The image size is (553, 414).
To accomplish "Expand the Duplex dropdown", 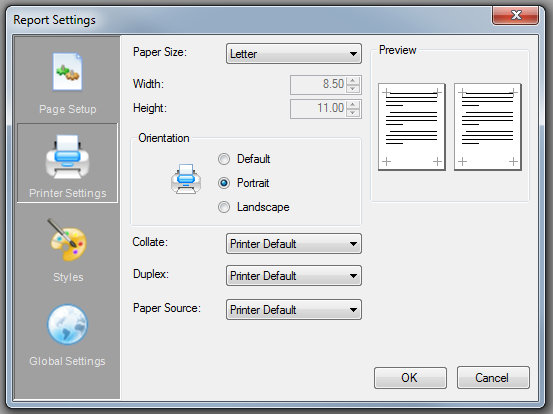I will [294, 275].
